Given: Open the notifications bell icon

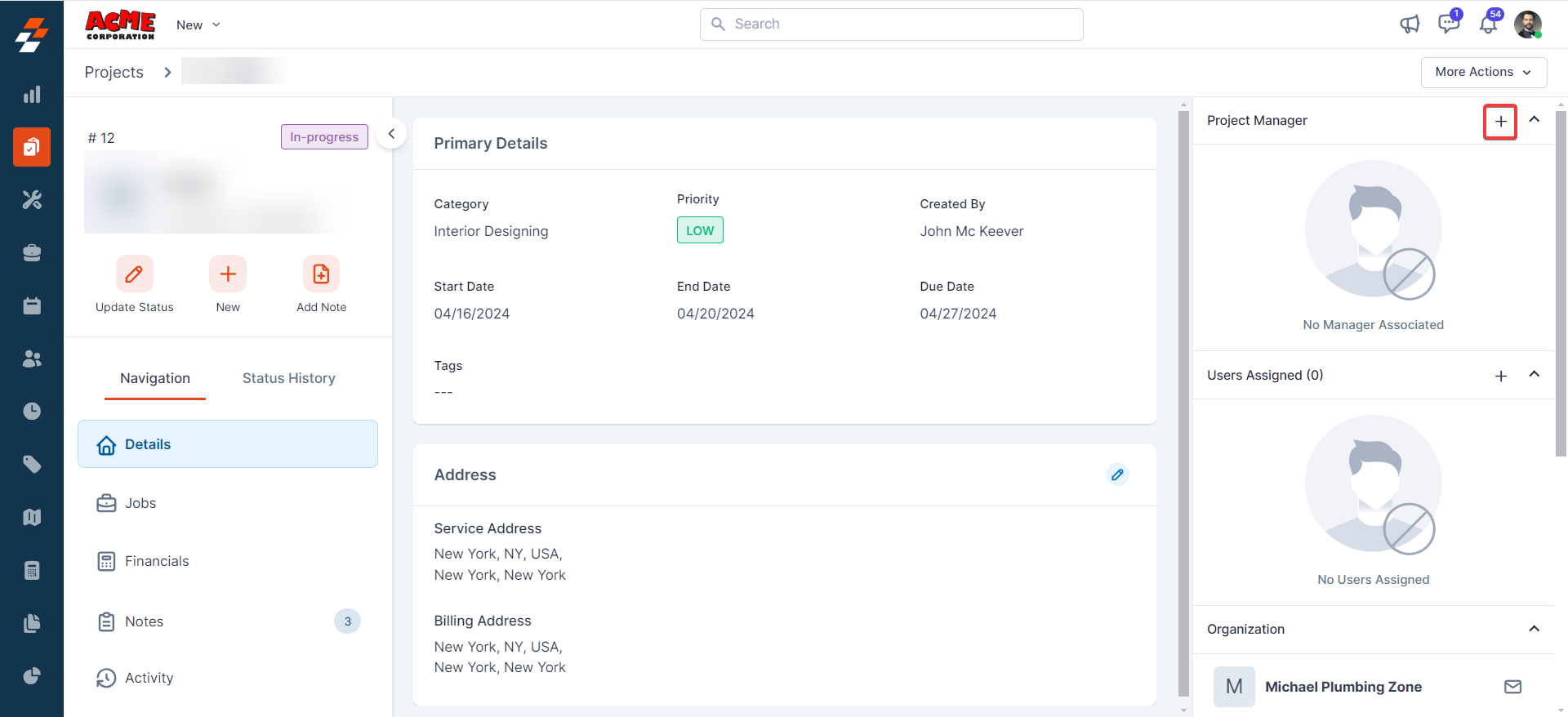Looking at the screenshot, I should [1488, 24].
